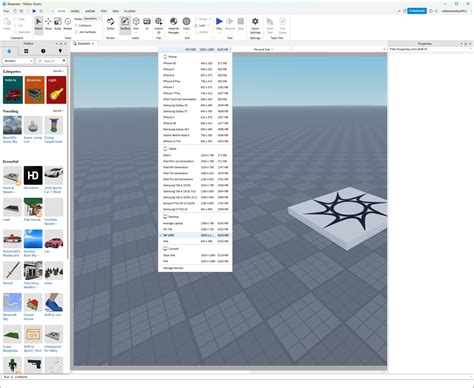Choose iPhone XR device
The image size is (474, 388).
point(195,123)
